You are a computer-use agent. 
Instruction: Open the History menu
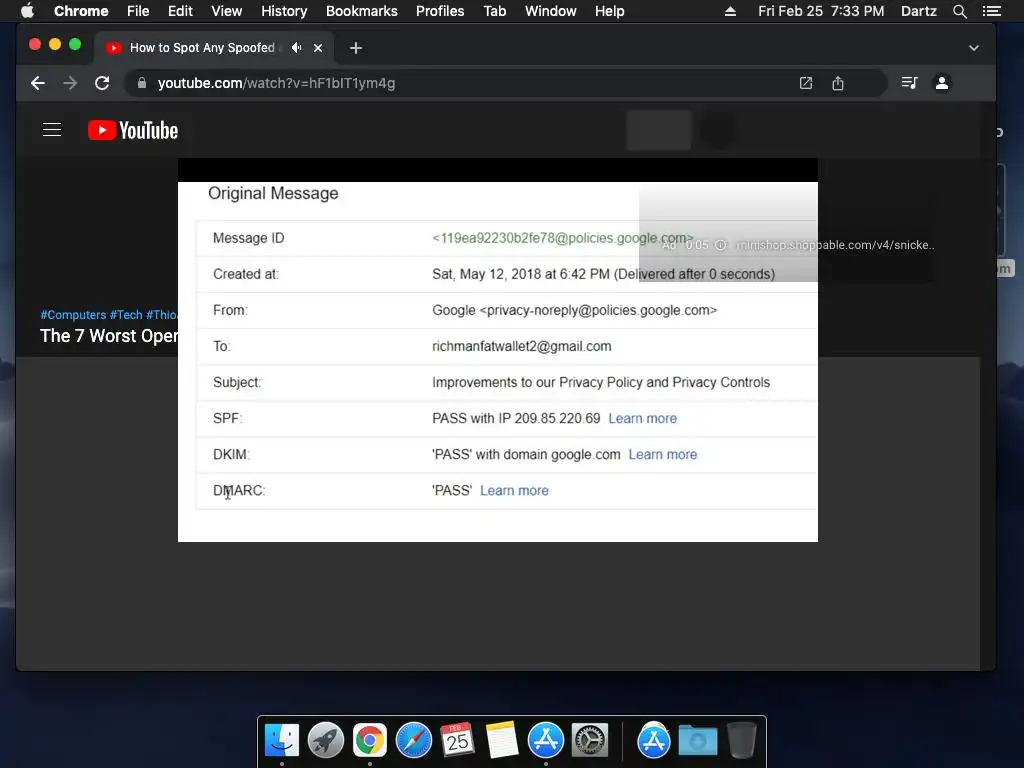(x=284, y=11)
